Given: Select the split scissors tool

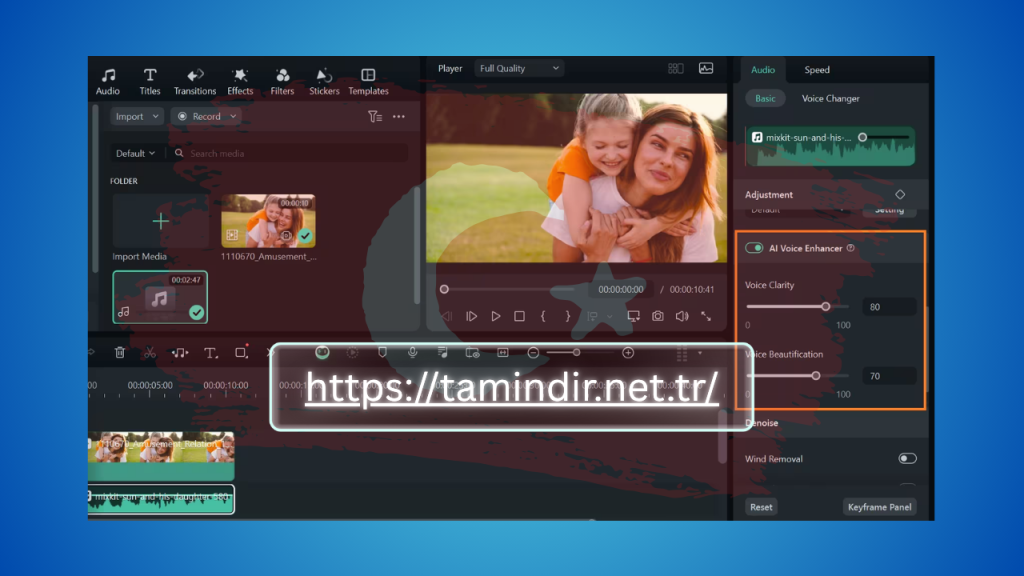Looking at the screenshot, I should click(150, 353).
